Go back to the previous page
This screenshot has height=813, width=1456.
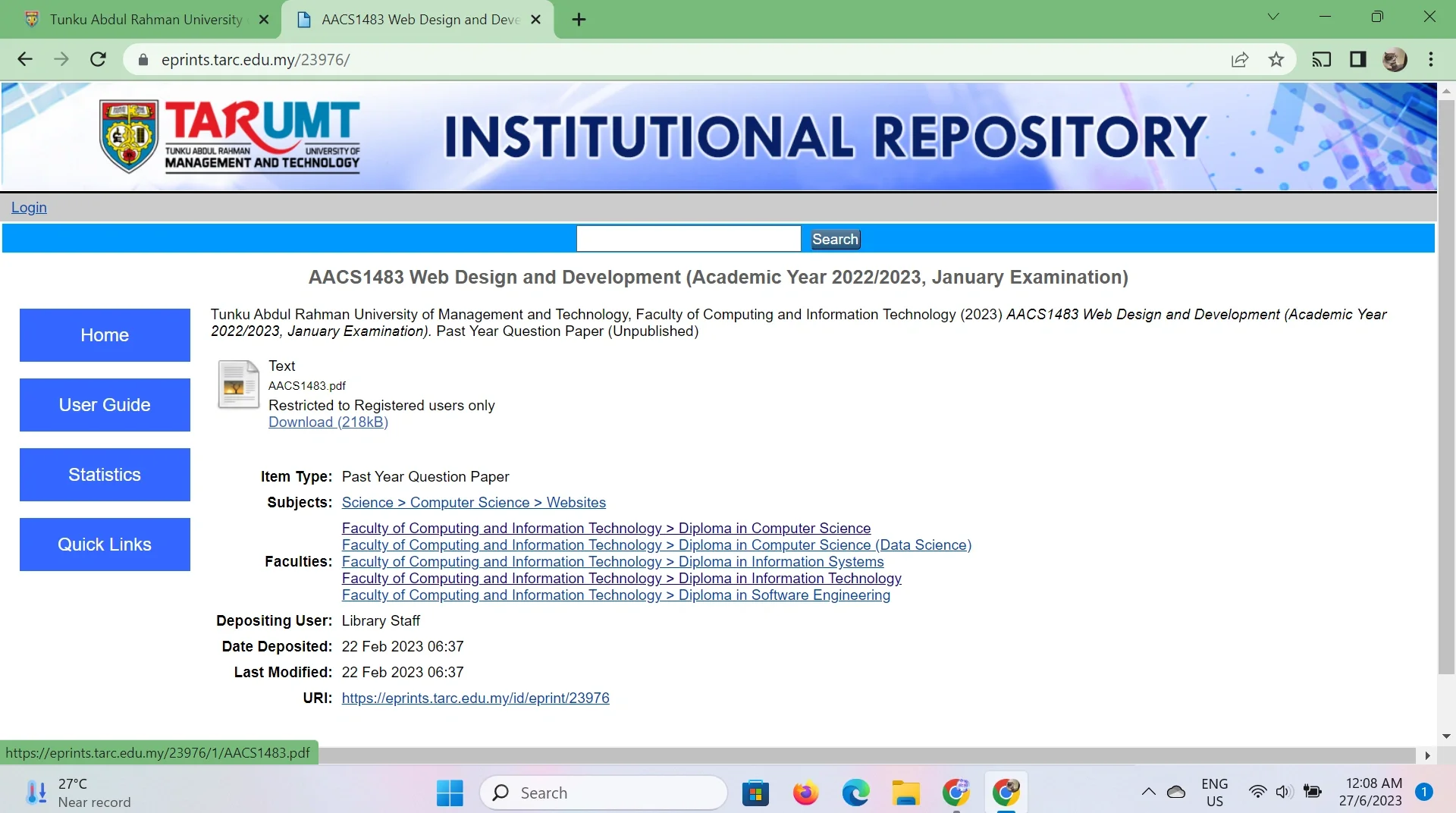[25, 59]
